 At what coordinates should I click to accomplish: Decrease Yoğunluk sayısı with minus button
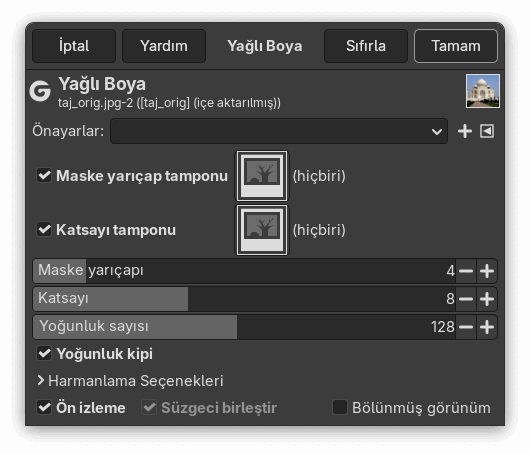pyautogui.click(x=466, y=327)
